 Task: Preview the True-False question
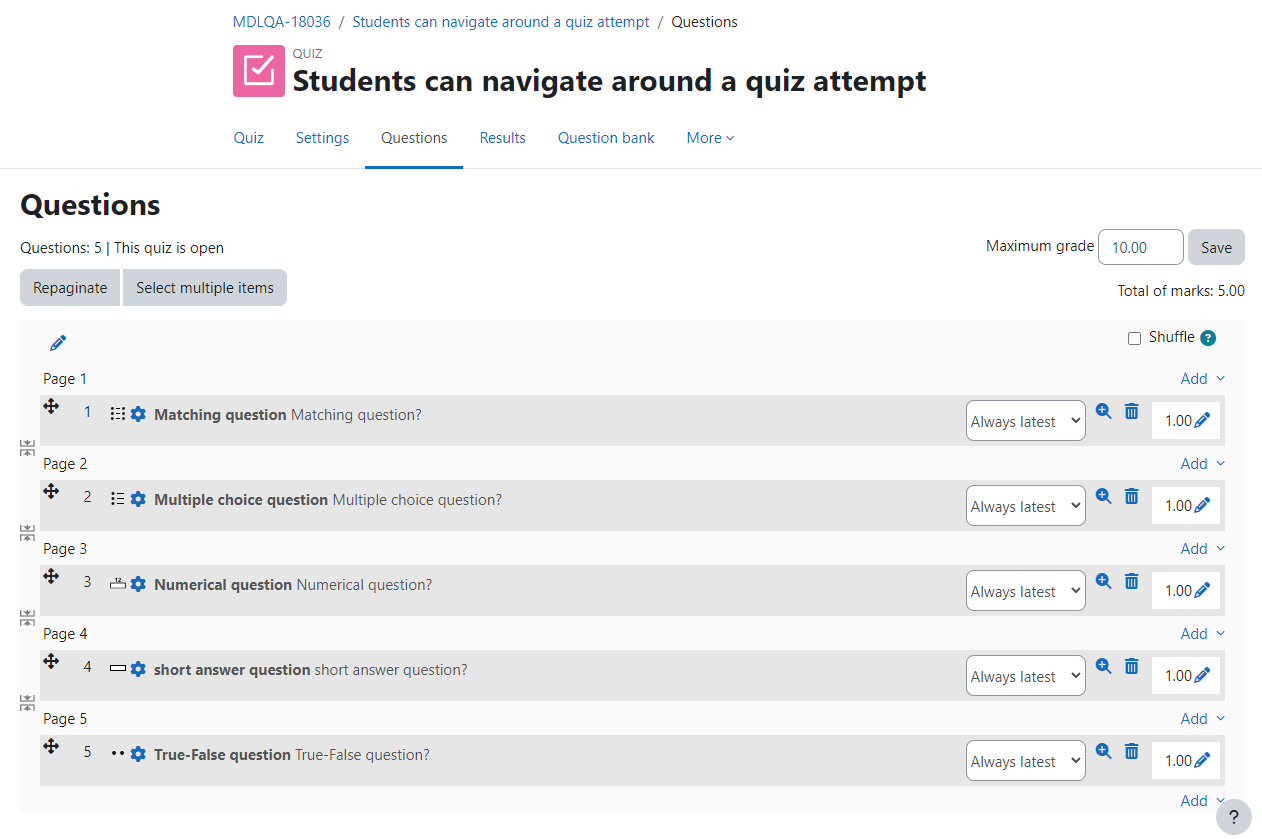click(x=1103, y=750)
